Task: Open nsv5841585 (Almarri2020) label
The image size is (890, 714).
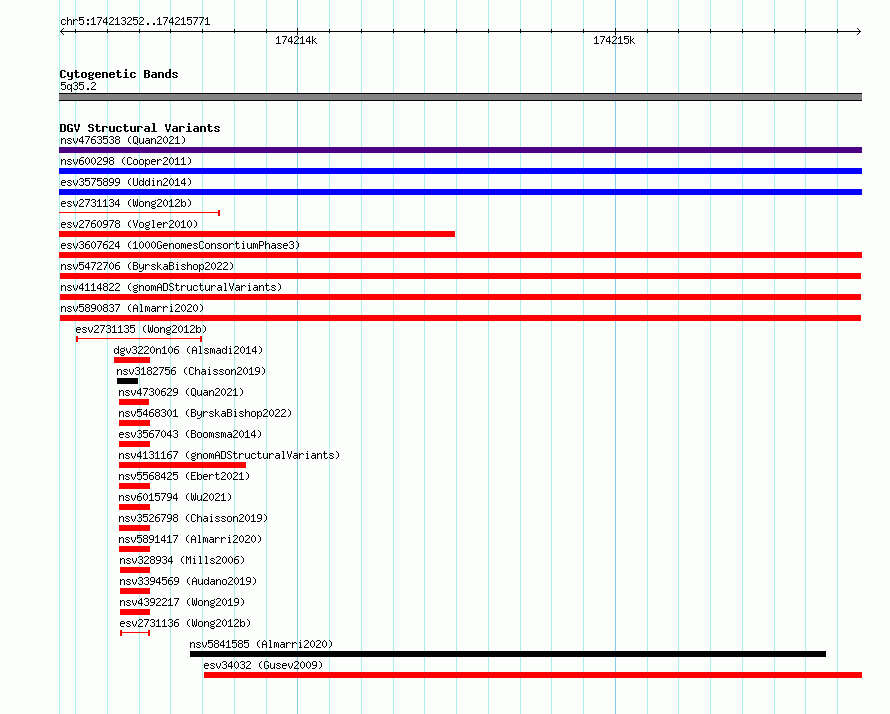Action: pyautogui.click(x=261, y=644)
